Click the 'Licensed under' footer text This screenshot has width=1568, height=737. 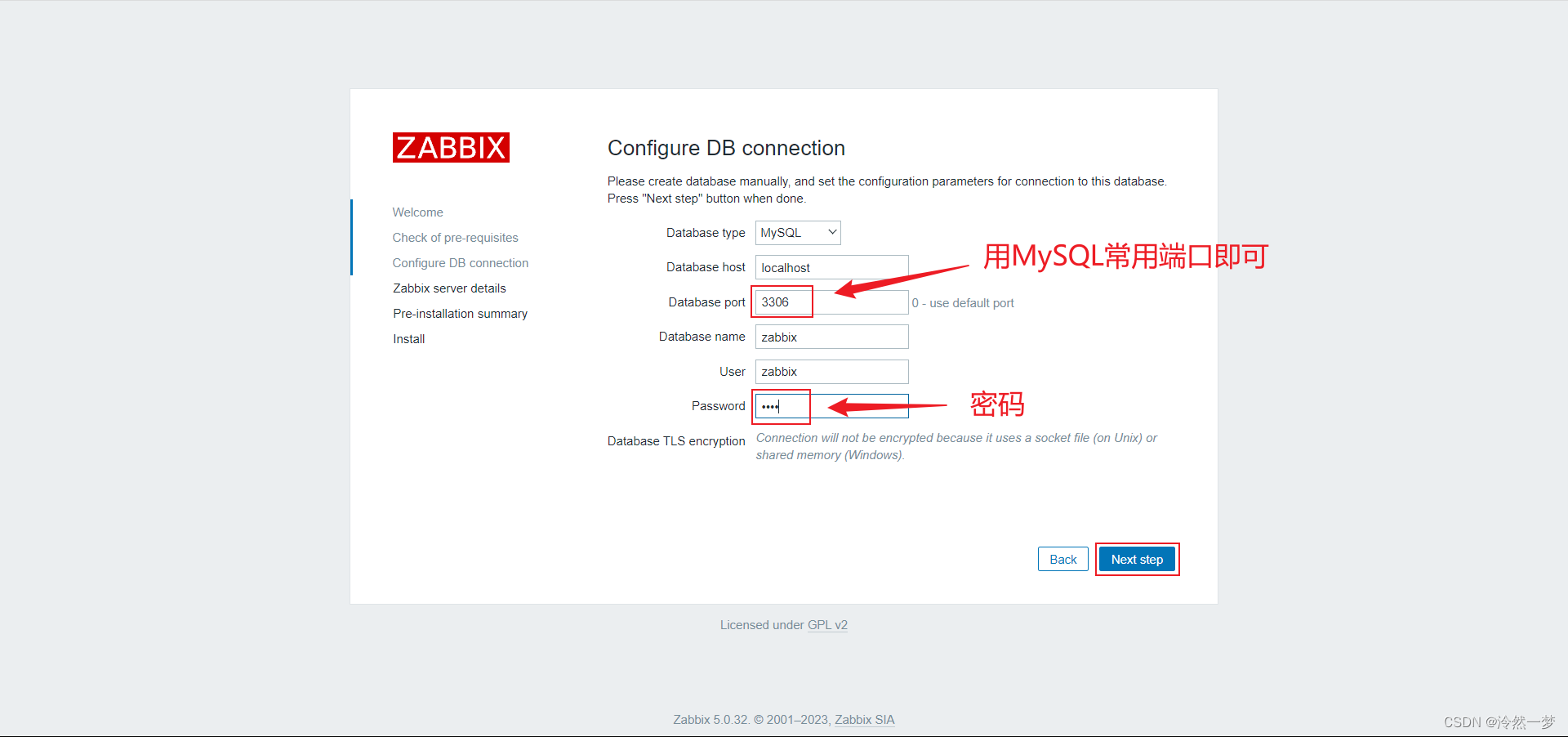762,625
